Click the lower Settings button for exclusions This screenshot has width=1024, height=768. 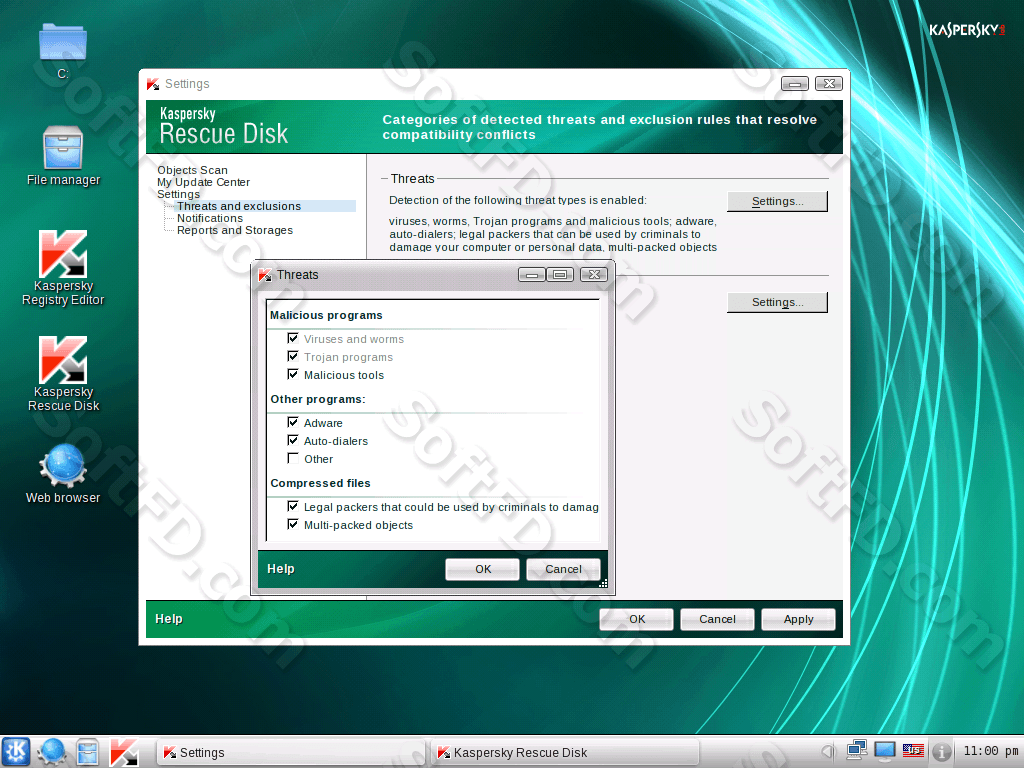pos(777,302)
